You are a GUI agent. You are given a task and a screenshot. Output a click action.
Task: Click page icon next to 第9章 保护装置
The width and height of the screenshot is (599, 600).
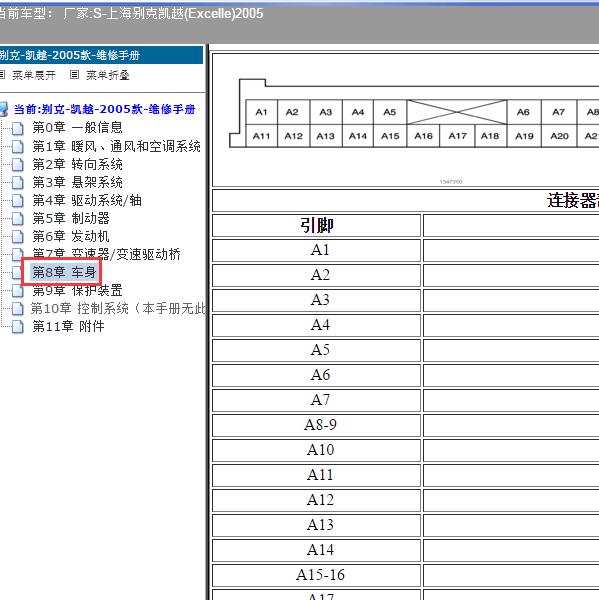18,291
